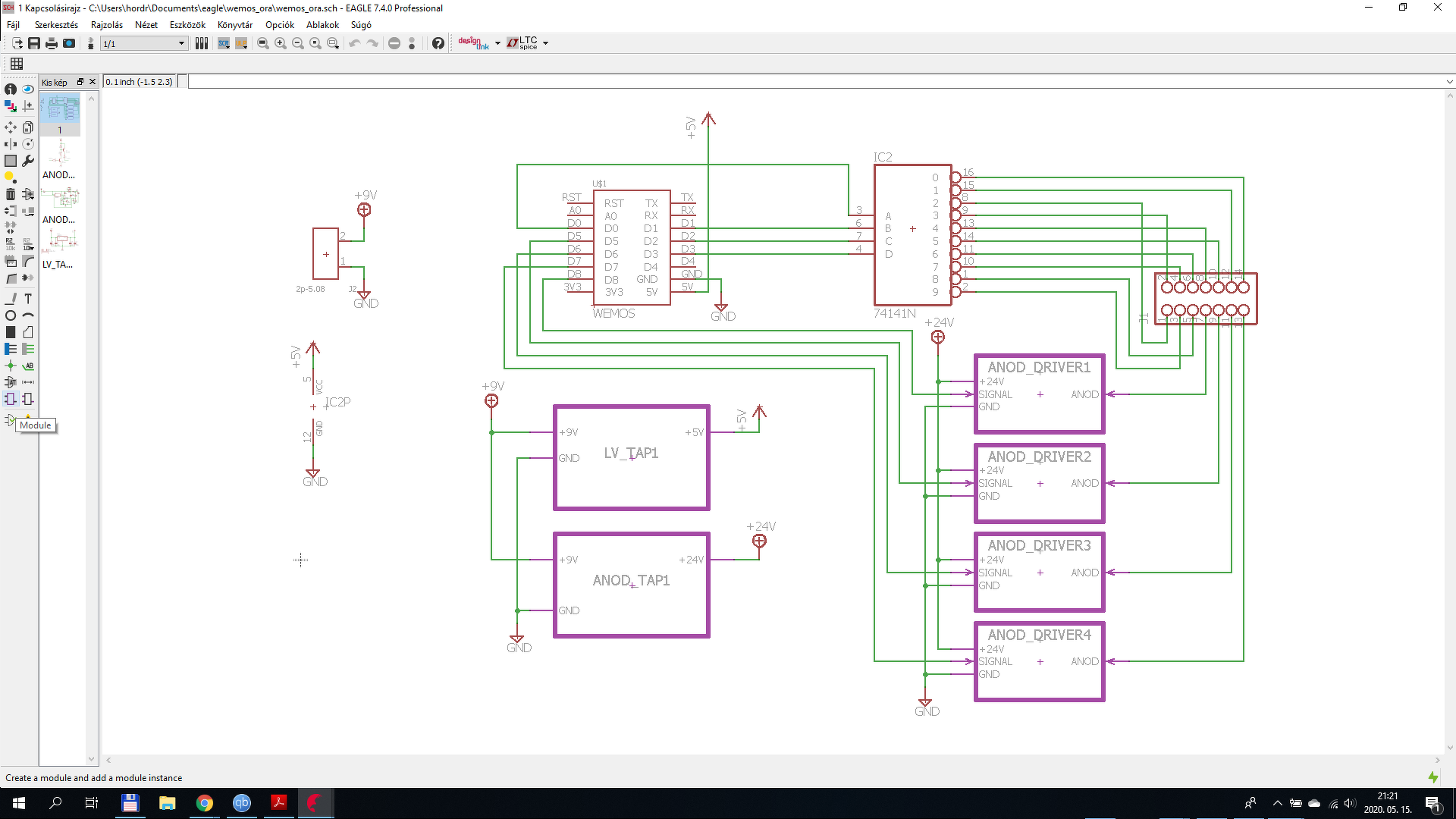1456x819 pixels.
Task: Toggle the Show eye tool
Action: (x=28, y=89)
